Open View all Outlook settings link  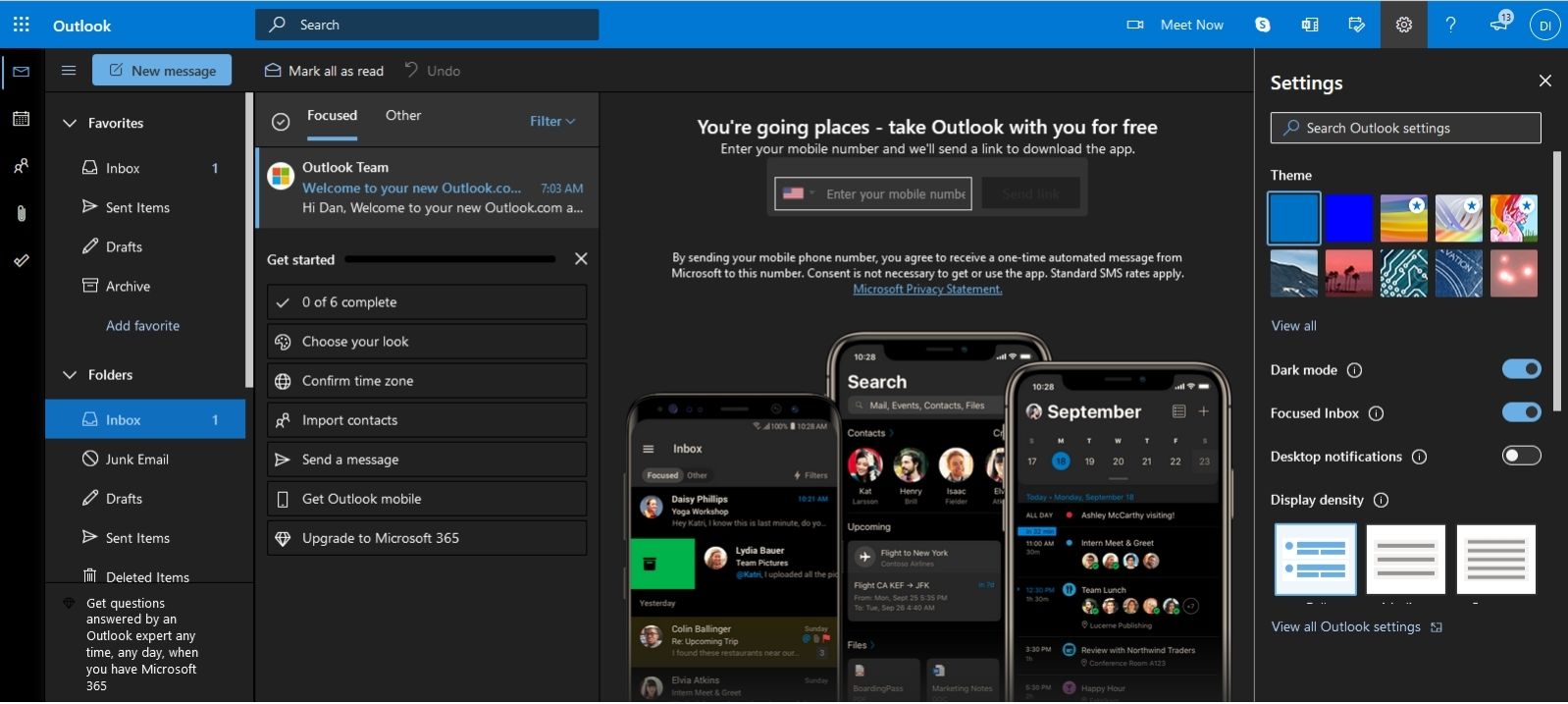click(x=1356, y=626)
